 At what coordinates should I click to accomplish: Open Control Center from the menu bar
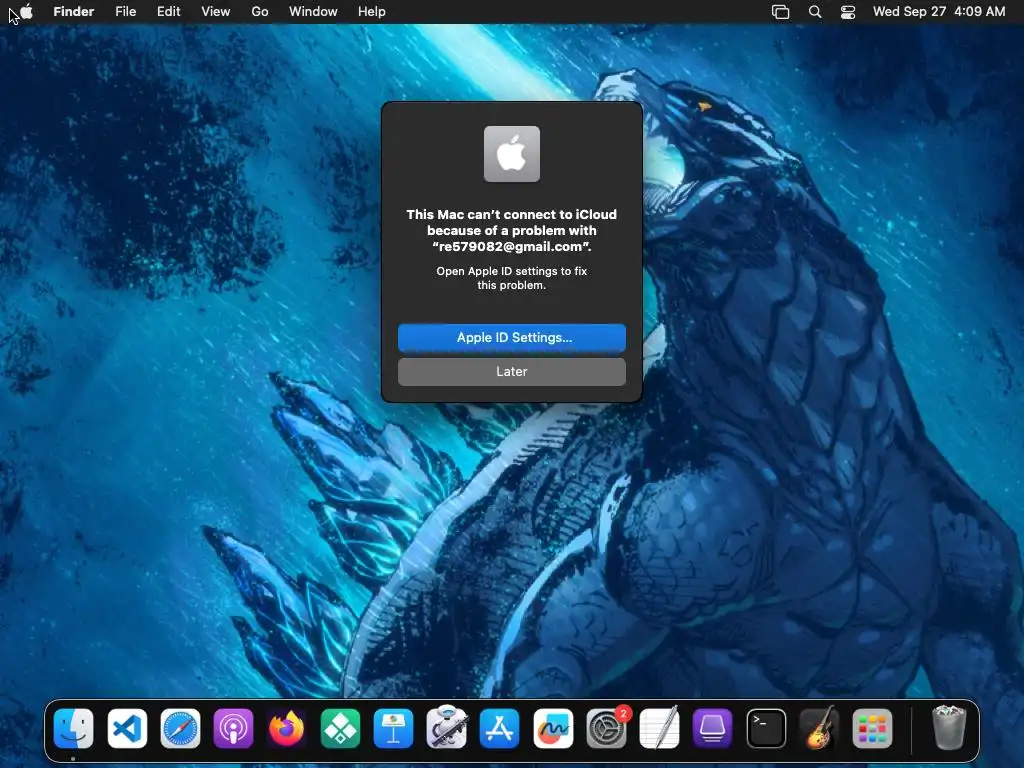(848, 12)
